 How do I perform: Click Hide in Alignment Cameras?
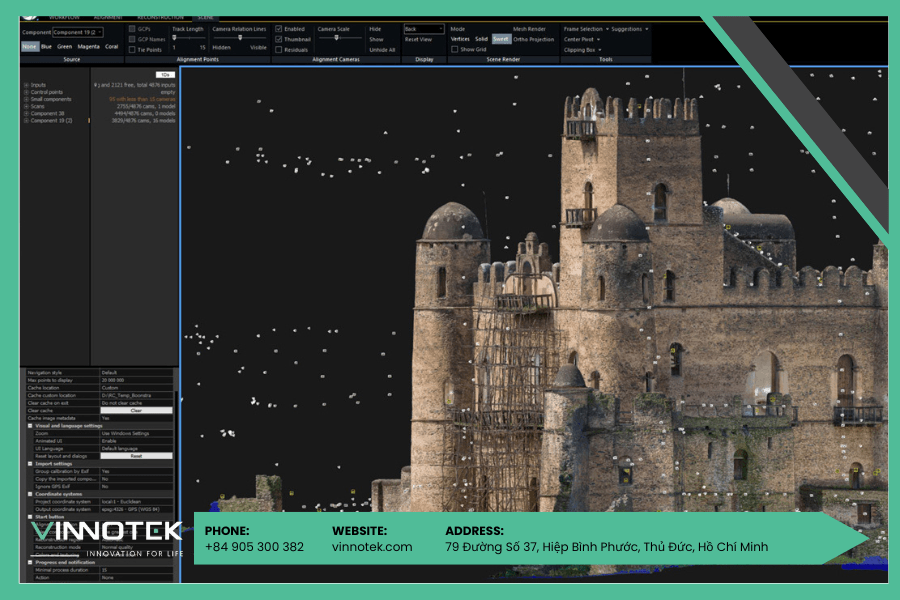pyautogui.click(x=375, y=29)
